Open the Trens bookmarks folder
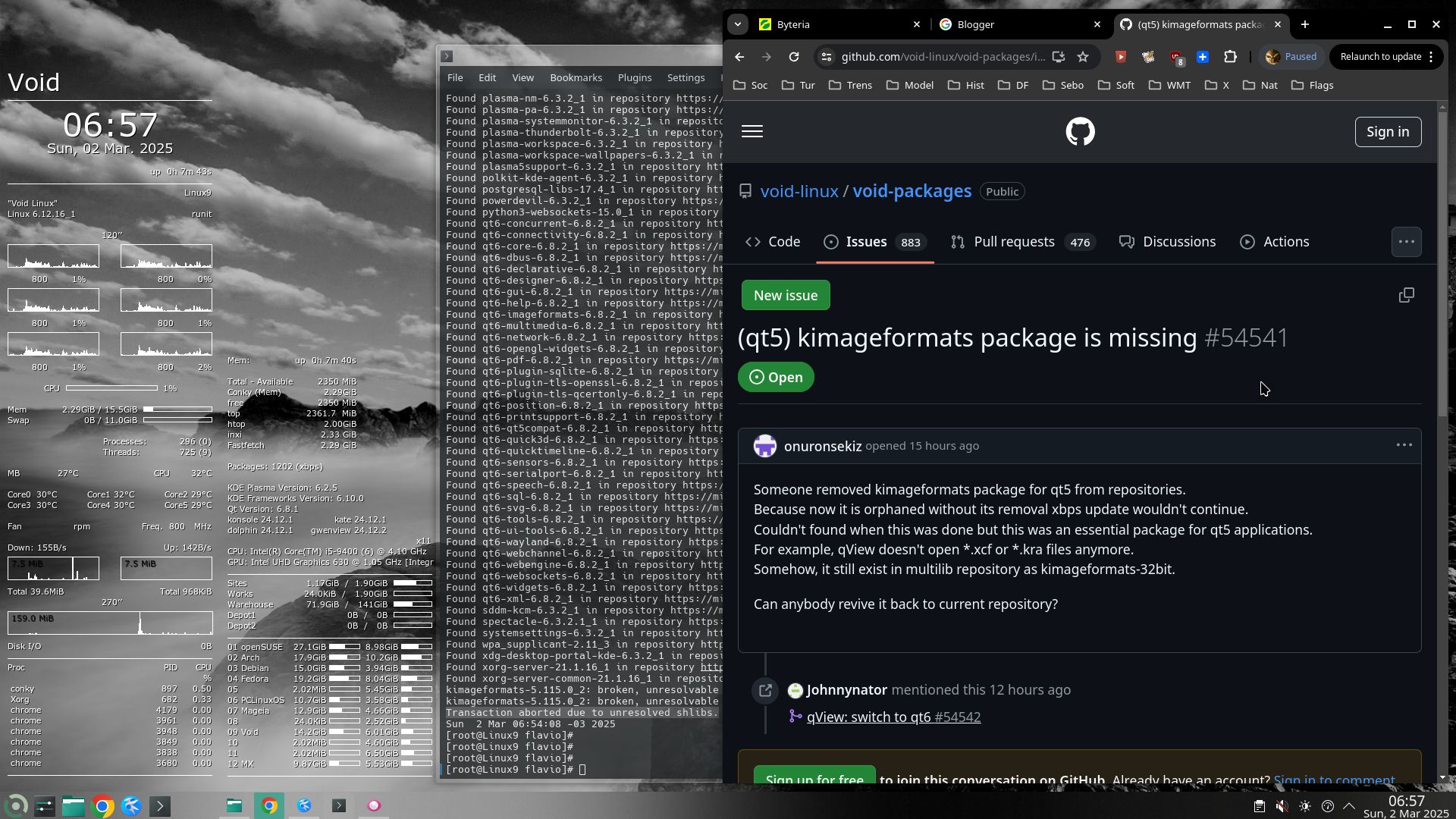Image resolution: width=1456 pixels, height=819 pixels. 850,85
